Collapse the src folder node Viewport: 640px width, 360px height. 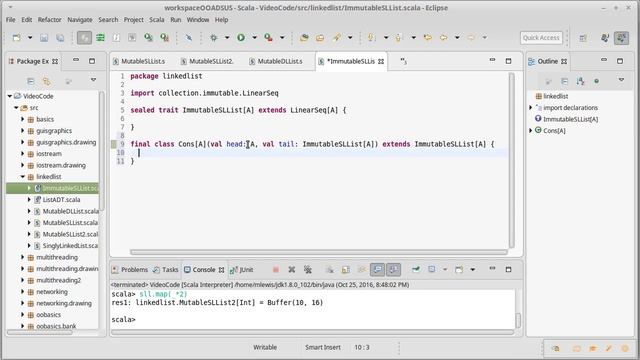[16, 108]
